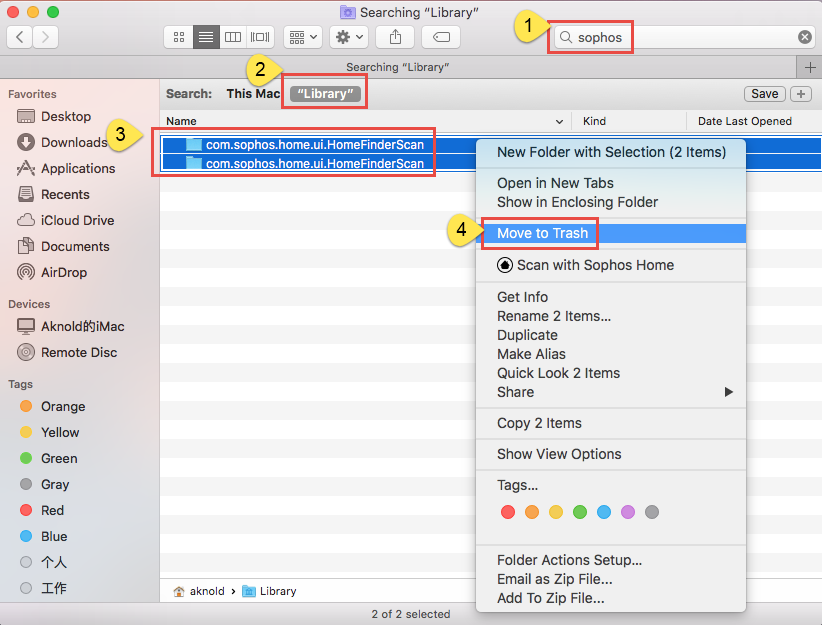Switch to column view in Finder toolbar
822x625 pixels.
click(232, 37)
